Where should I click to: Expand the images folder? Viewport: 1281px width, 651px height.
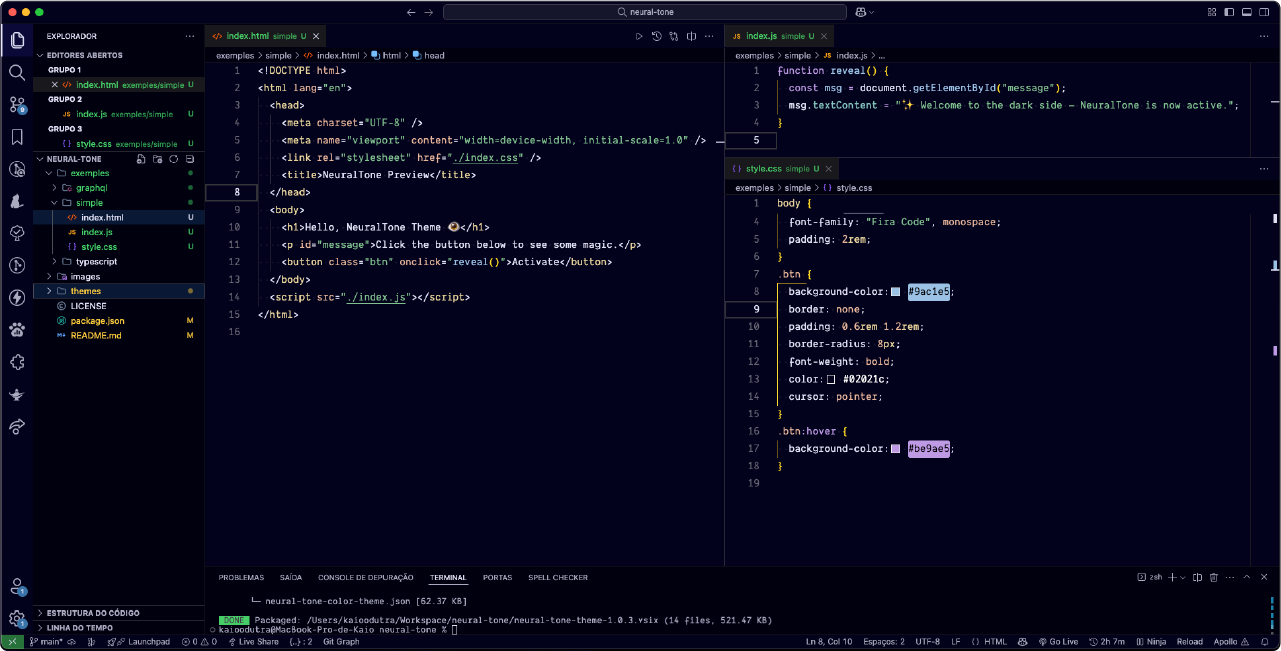pyautogui.click(x=49, y=276)
